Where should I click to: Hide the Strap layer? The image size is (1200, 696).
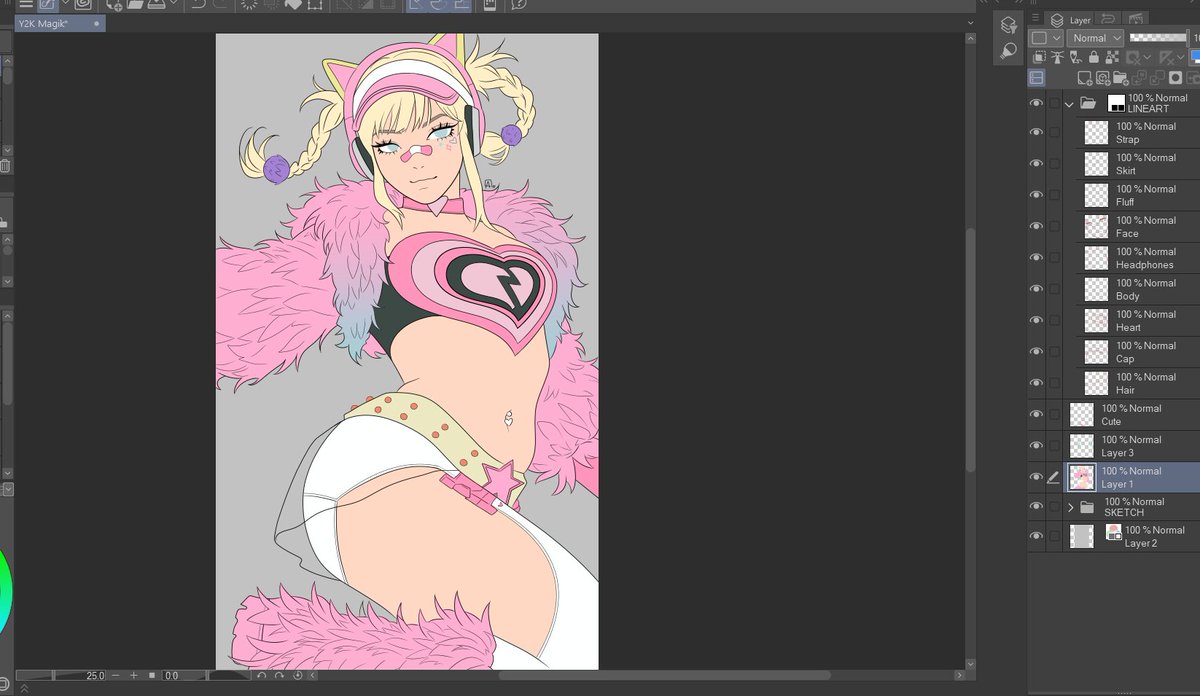pos(1036,132)
